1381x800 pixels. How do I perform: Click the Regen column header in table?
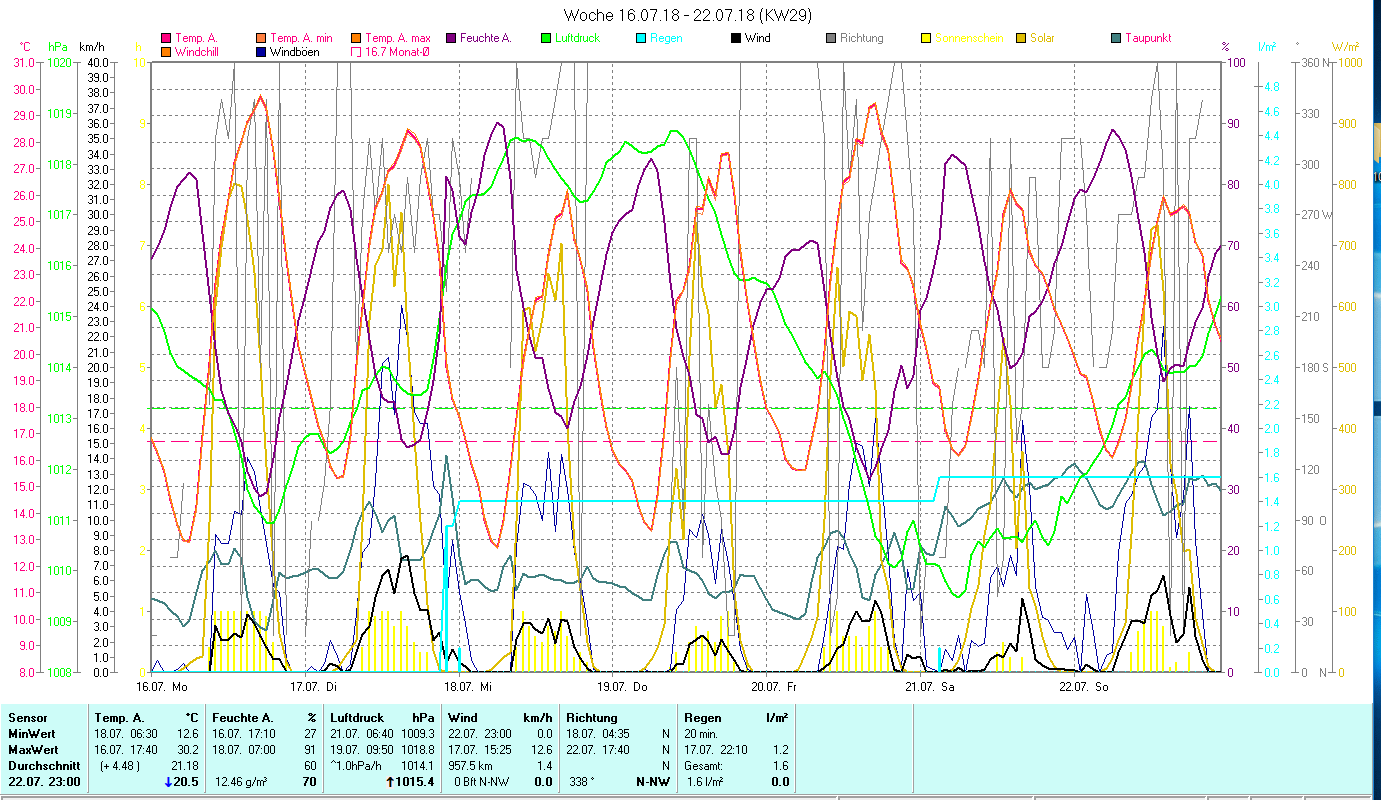pos(704,718)
